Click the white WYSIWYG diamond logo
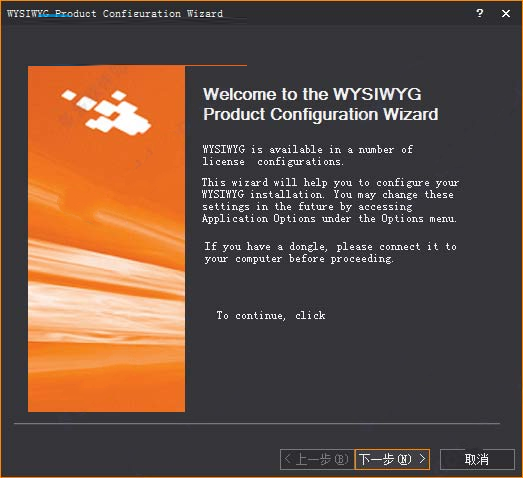 [106, 112]
